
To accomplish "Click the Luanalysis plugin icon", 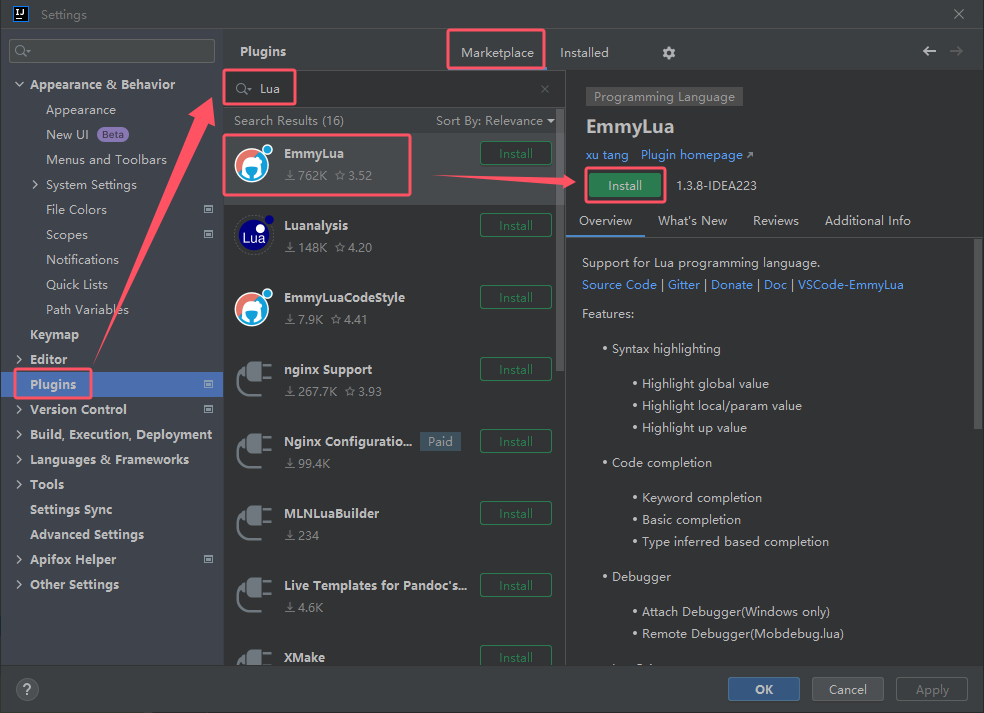I will (x=254, y=237).
